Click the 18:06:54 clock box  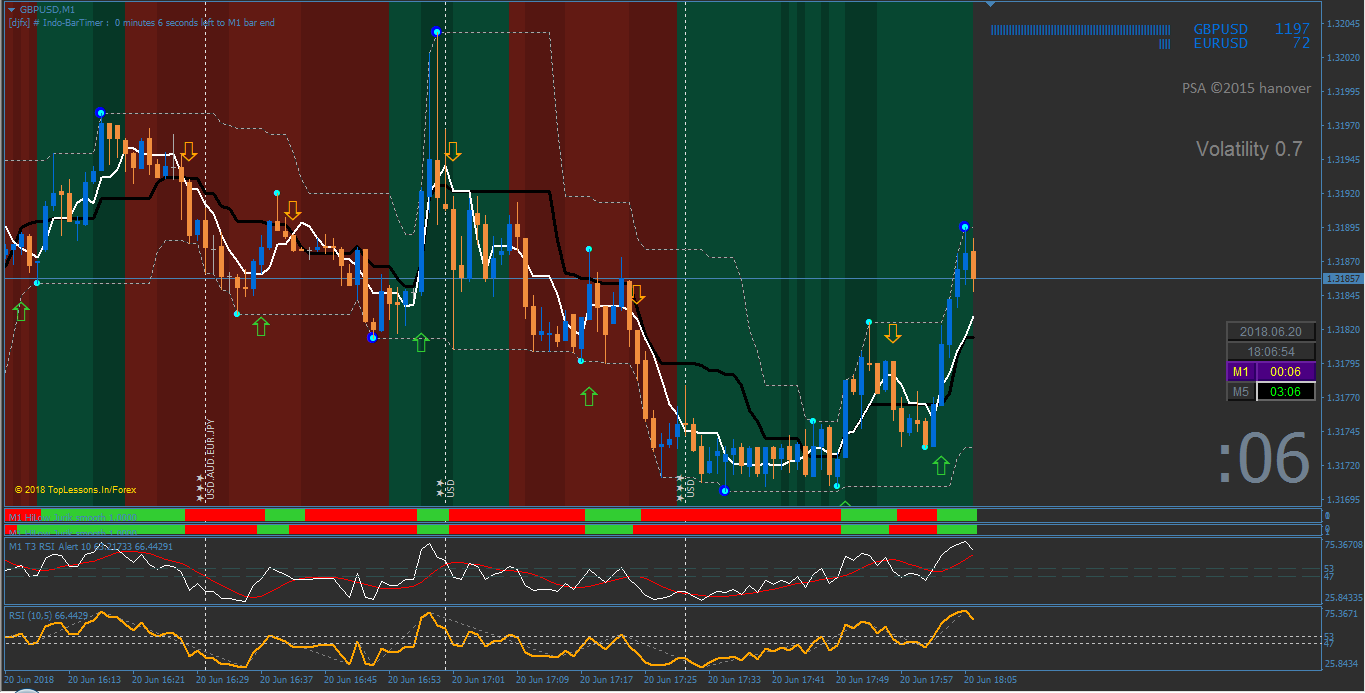1270,351
